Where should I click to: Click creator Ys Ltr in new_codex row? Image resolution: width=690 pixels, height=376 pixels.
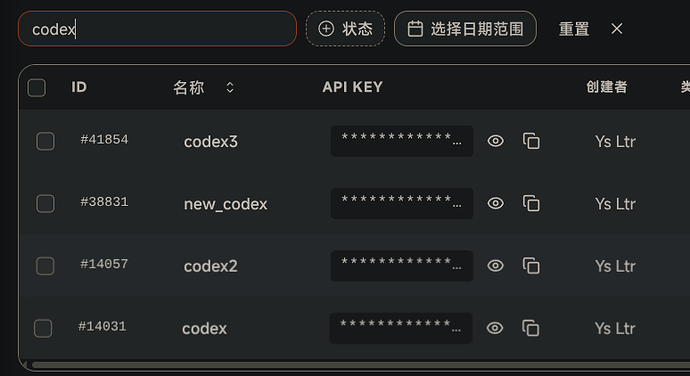(x=615, y=204)
